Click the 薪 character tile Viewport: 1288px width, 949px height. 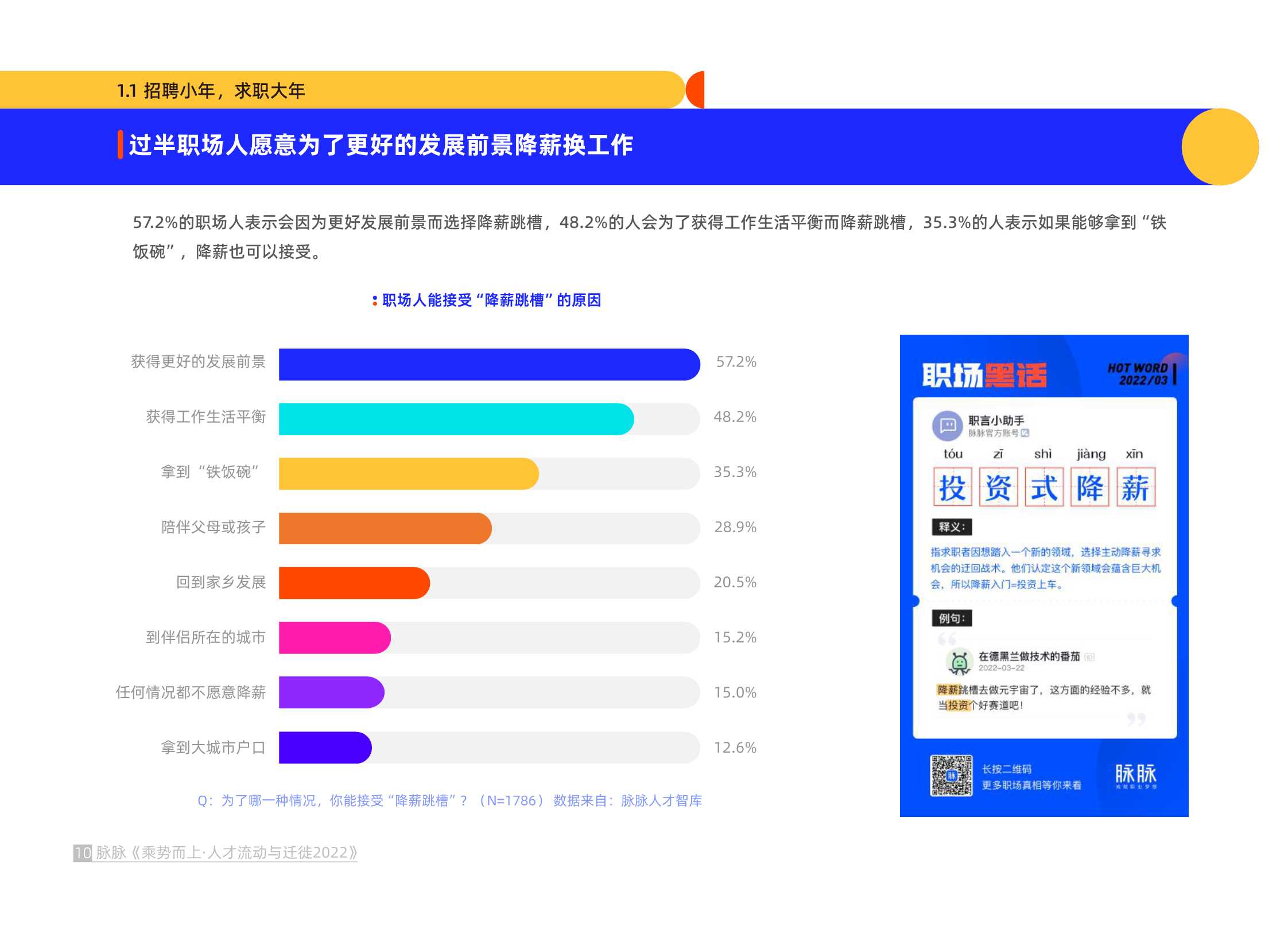(1136, 487)
